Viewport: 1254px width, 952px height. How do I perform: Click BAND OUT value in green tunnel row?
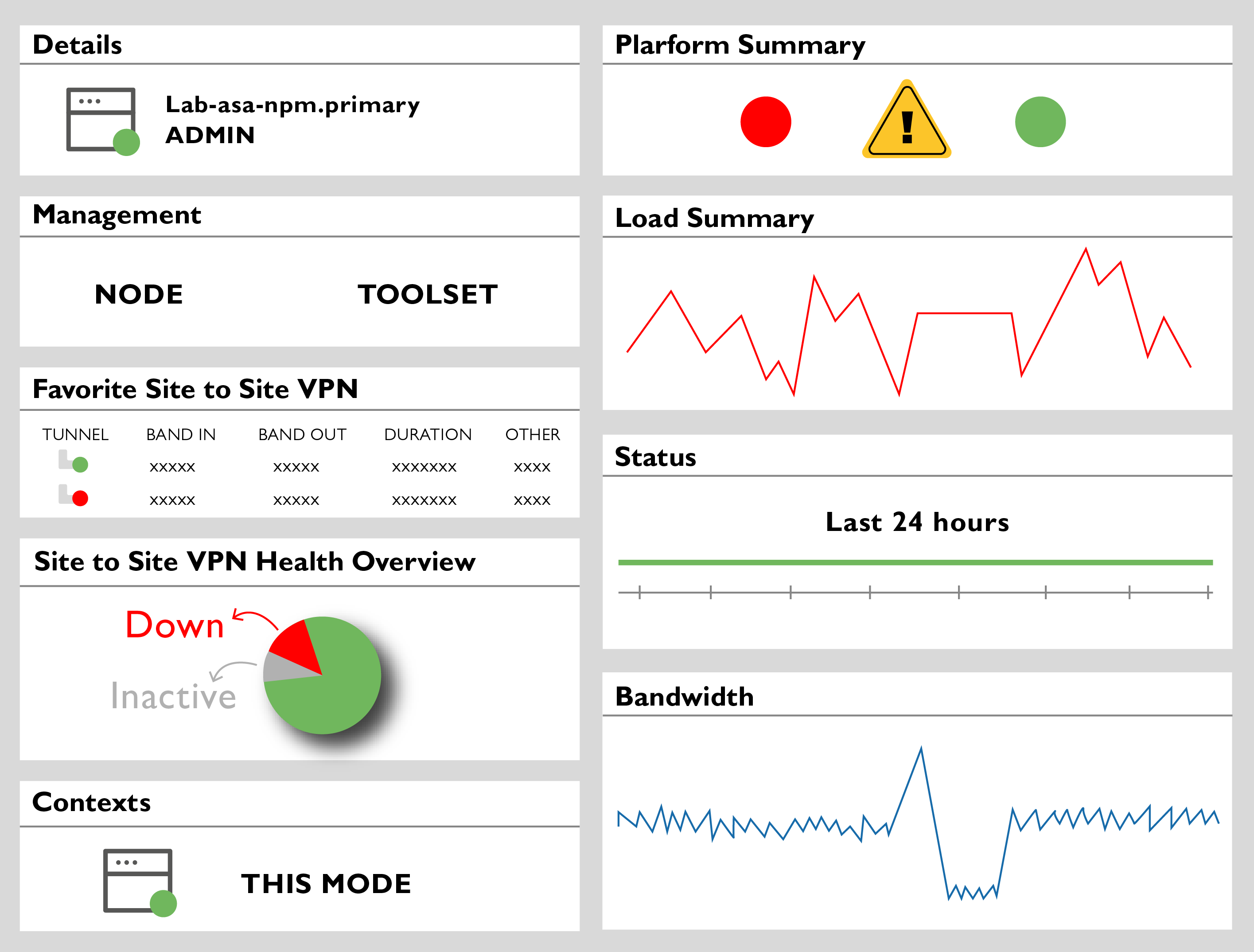point(296,467)
